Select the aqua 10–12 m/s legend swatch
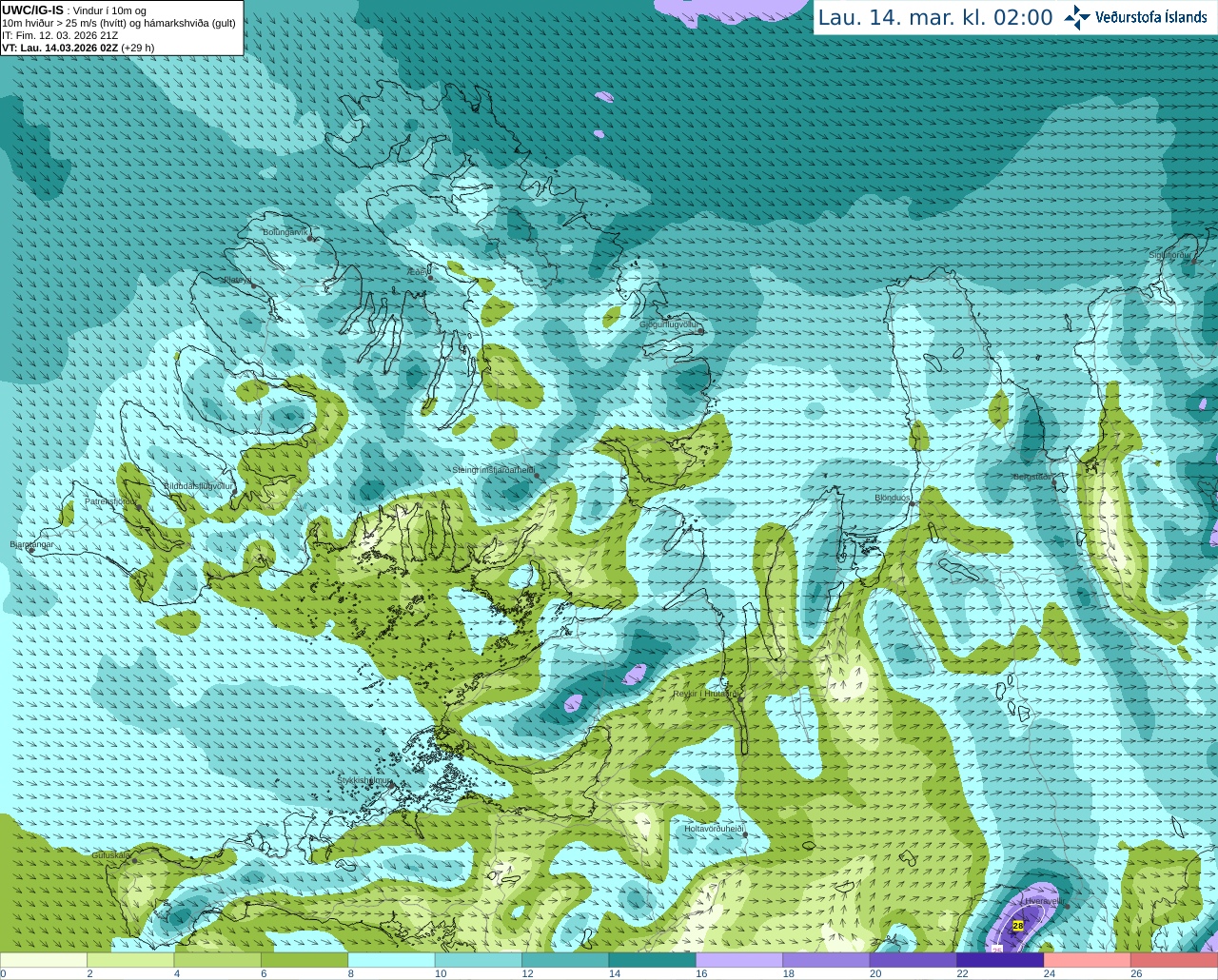The width and height of the screenshot is (1218, 980). (479, 960)
